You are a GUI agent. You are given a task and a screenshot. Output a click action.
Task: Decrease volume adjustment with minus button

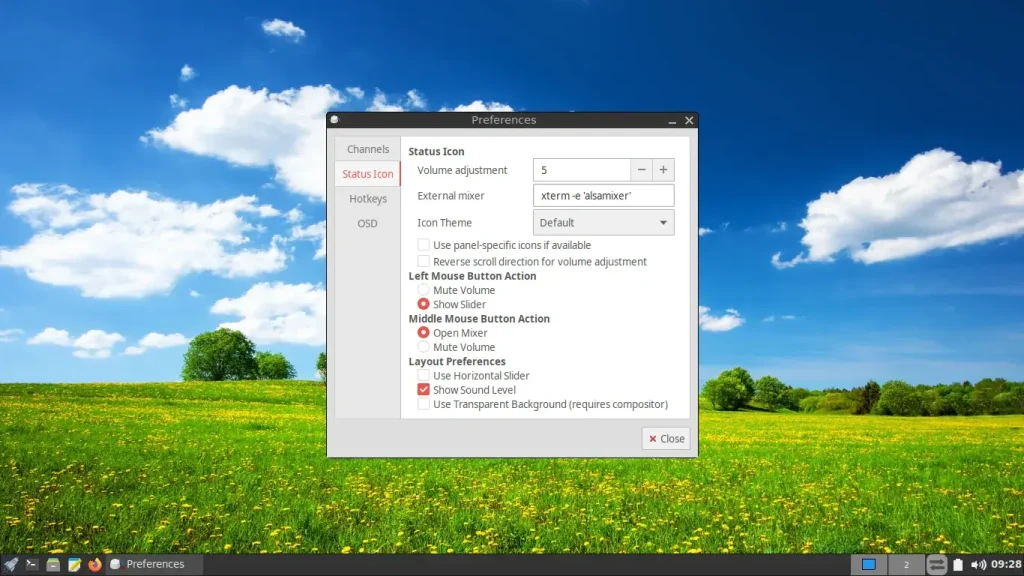tap(641, 170)
